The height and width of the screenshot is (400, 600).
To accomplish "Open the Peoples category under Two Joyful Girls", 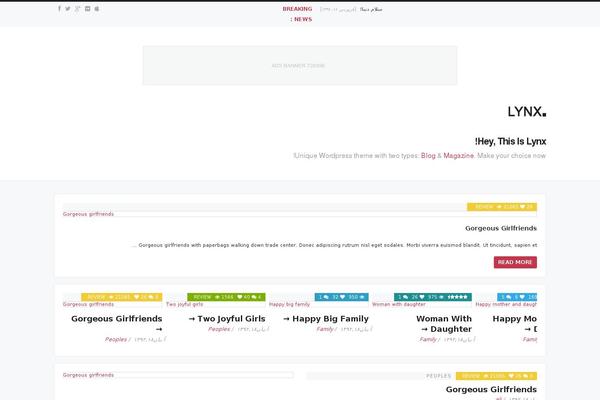I will coord(219,329).
